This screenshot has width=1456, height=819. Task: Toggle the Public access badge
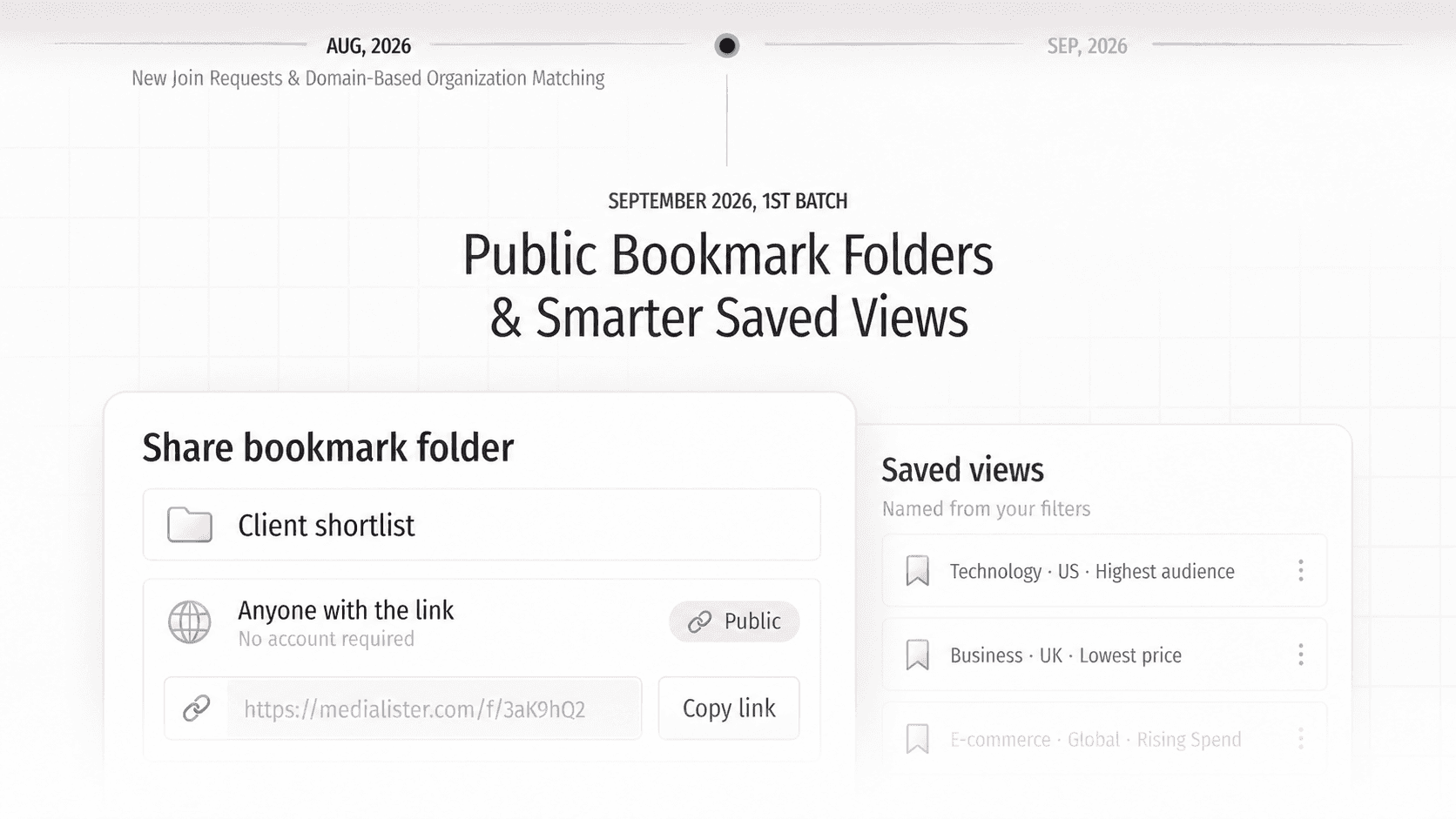click(x=734, y=621)
